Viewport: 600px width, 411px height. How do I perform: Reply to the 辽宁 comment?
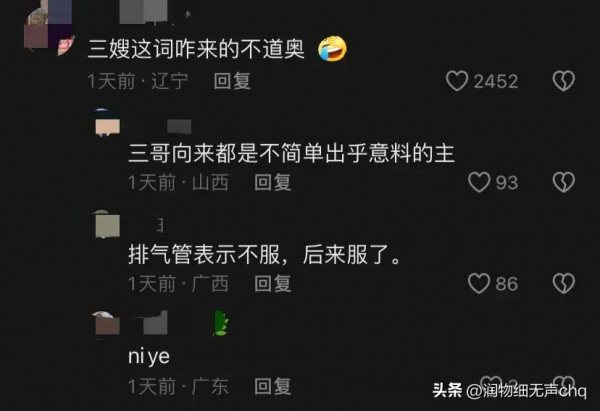coord(232,81)
